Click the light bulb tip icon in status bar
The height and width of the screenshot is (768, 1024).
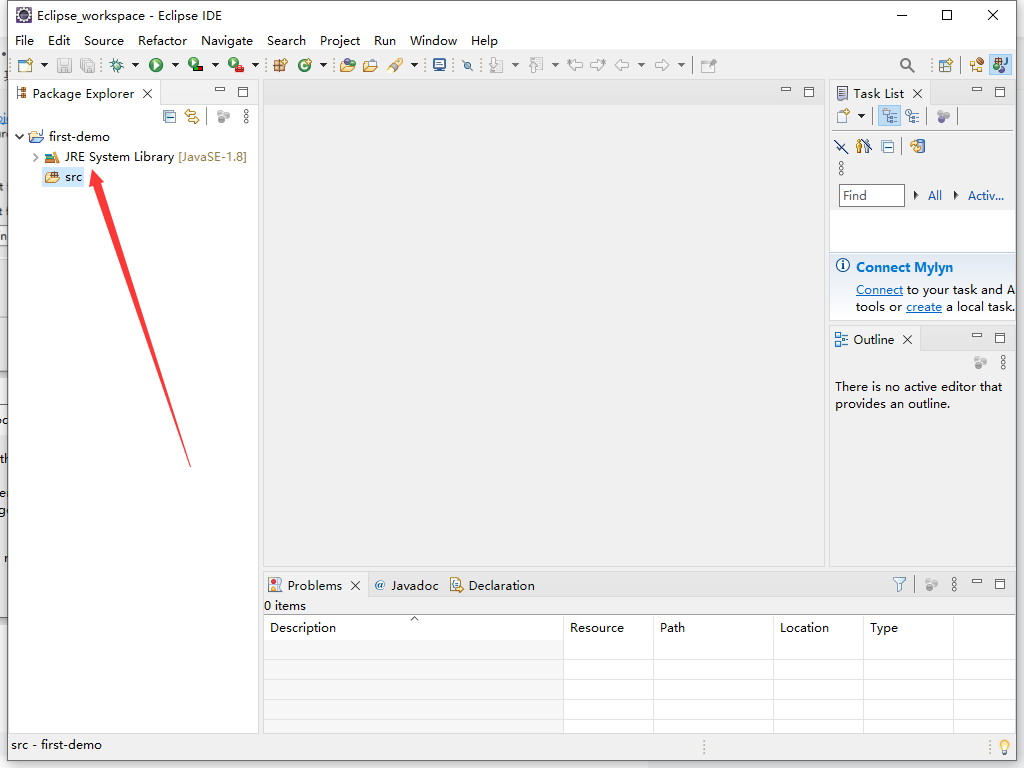(1004, 746)
